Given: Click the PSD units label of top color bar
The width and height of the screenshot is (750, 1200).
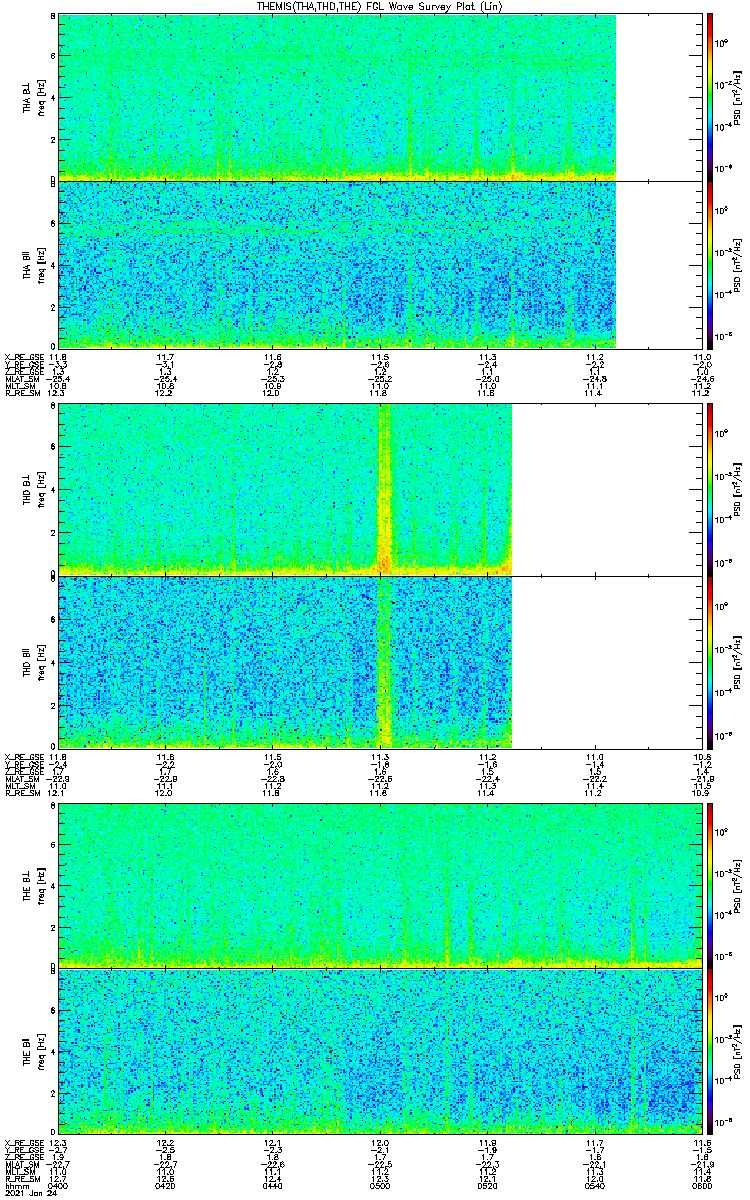Looking at the screenshot, I should (x=738, y=98).
